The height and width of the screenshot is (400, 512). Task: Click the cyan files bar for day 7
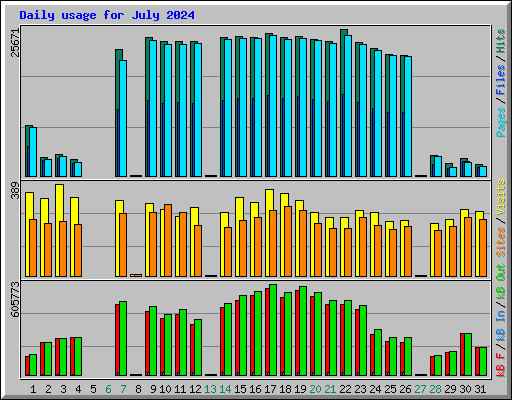click(x=123, y=118)
